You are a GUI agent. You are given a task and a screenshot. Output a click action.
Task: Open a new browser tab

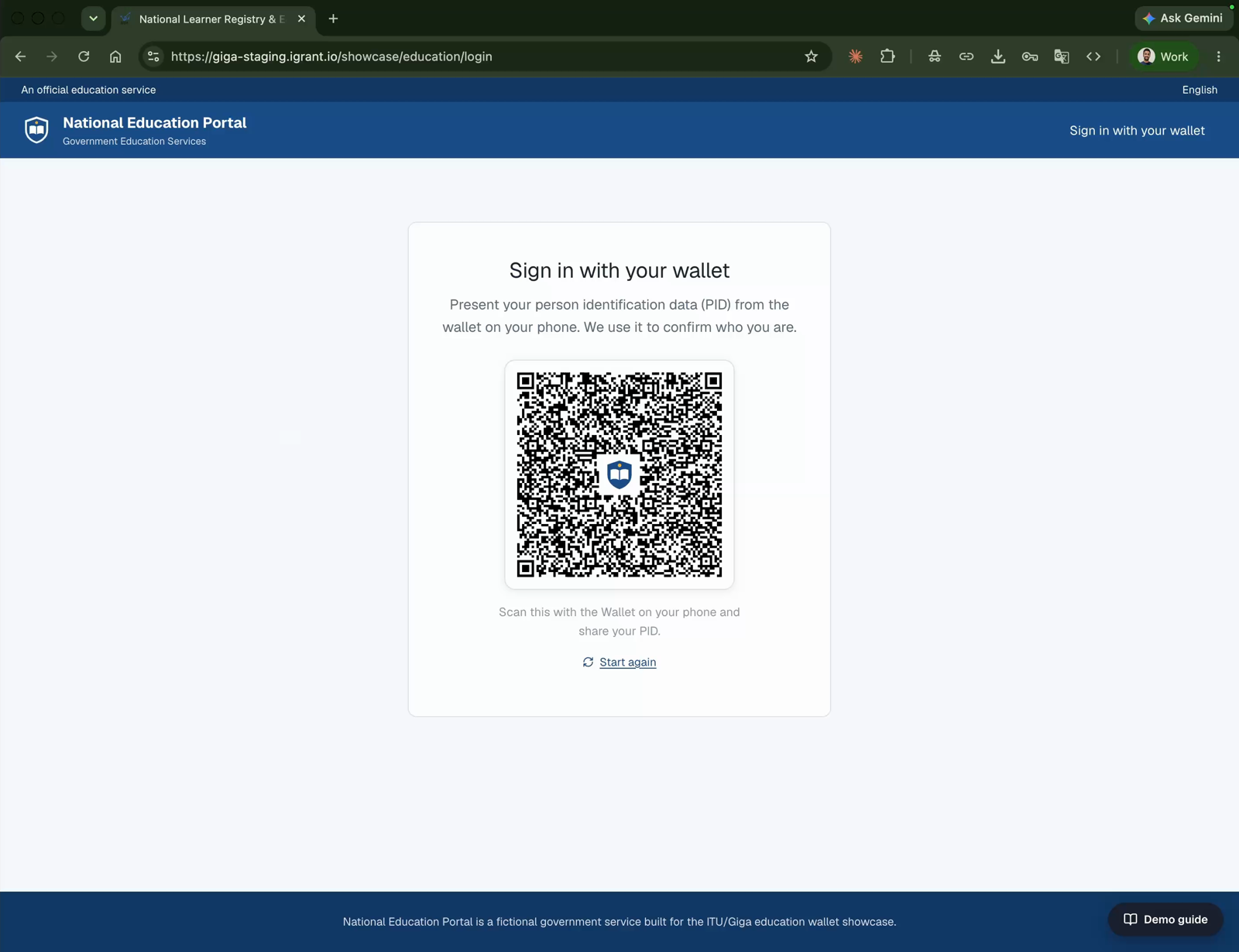(333, 19)
